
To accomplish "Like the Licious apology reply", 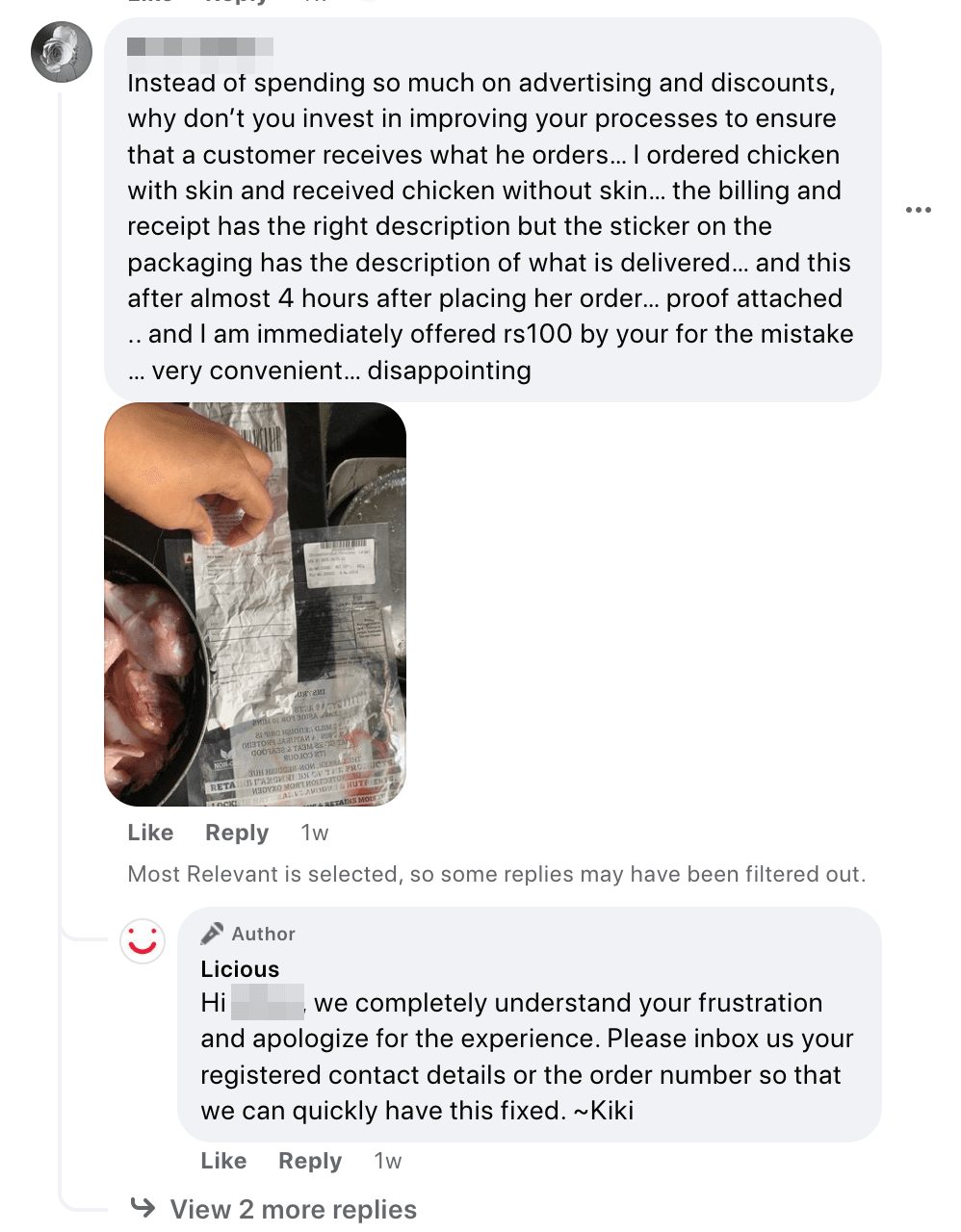I will (x=223, y=1161).
